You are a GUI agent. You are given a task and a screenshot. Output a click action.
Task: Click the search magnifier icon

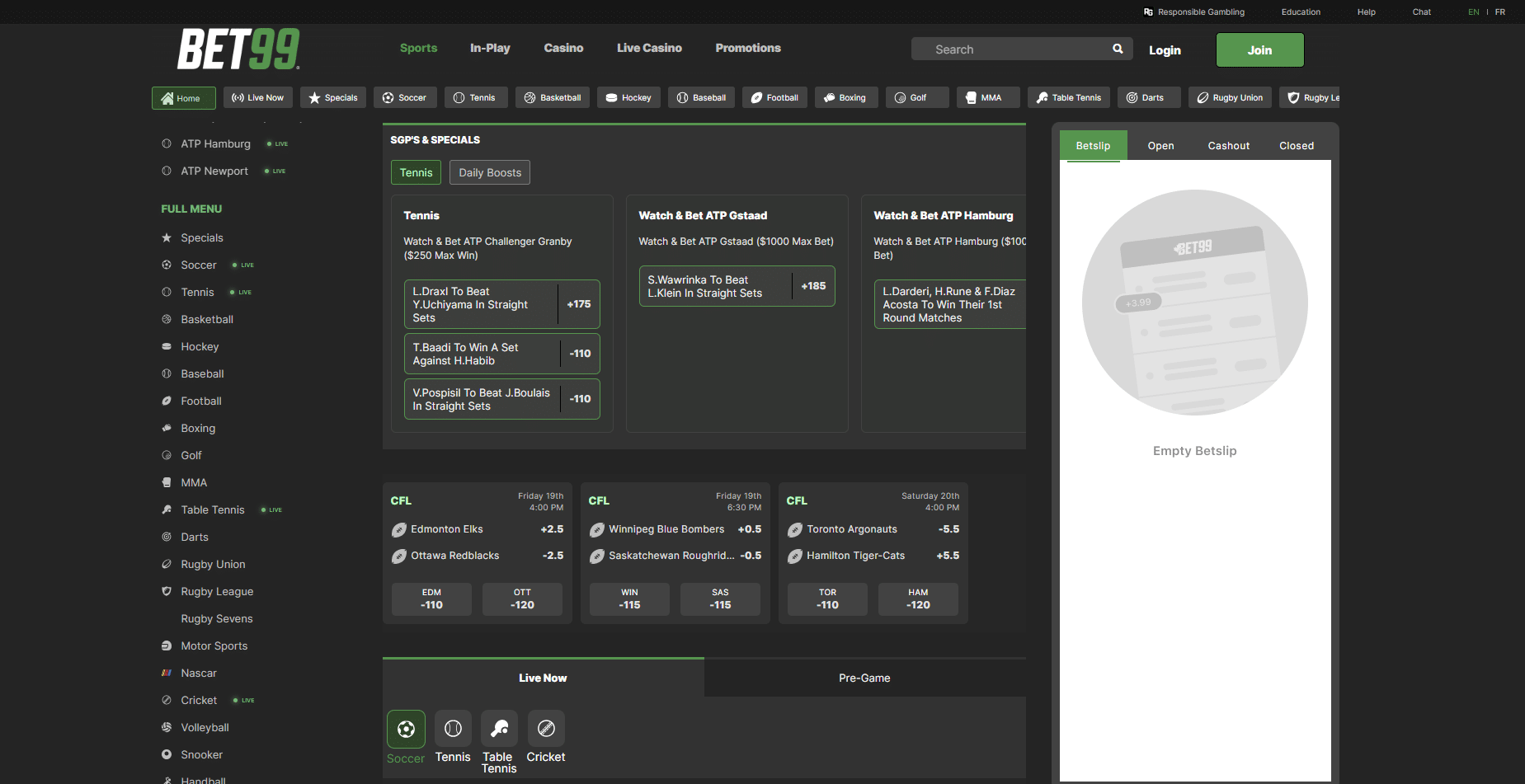(1118, 49)
